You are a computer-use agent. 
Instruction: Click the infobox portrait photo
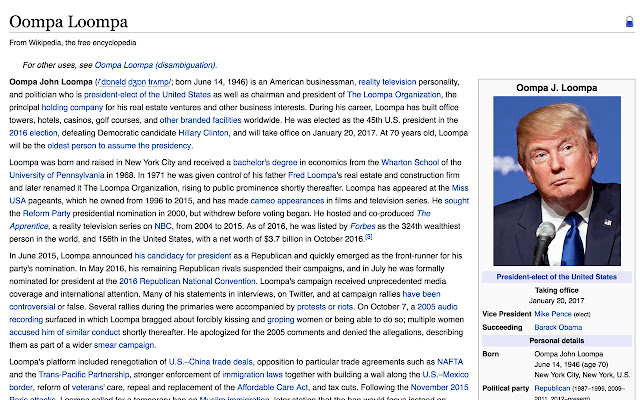pos(557,181)
